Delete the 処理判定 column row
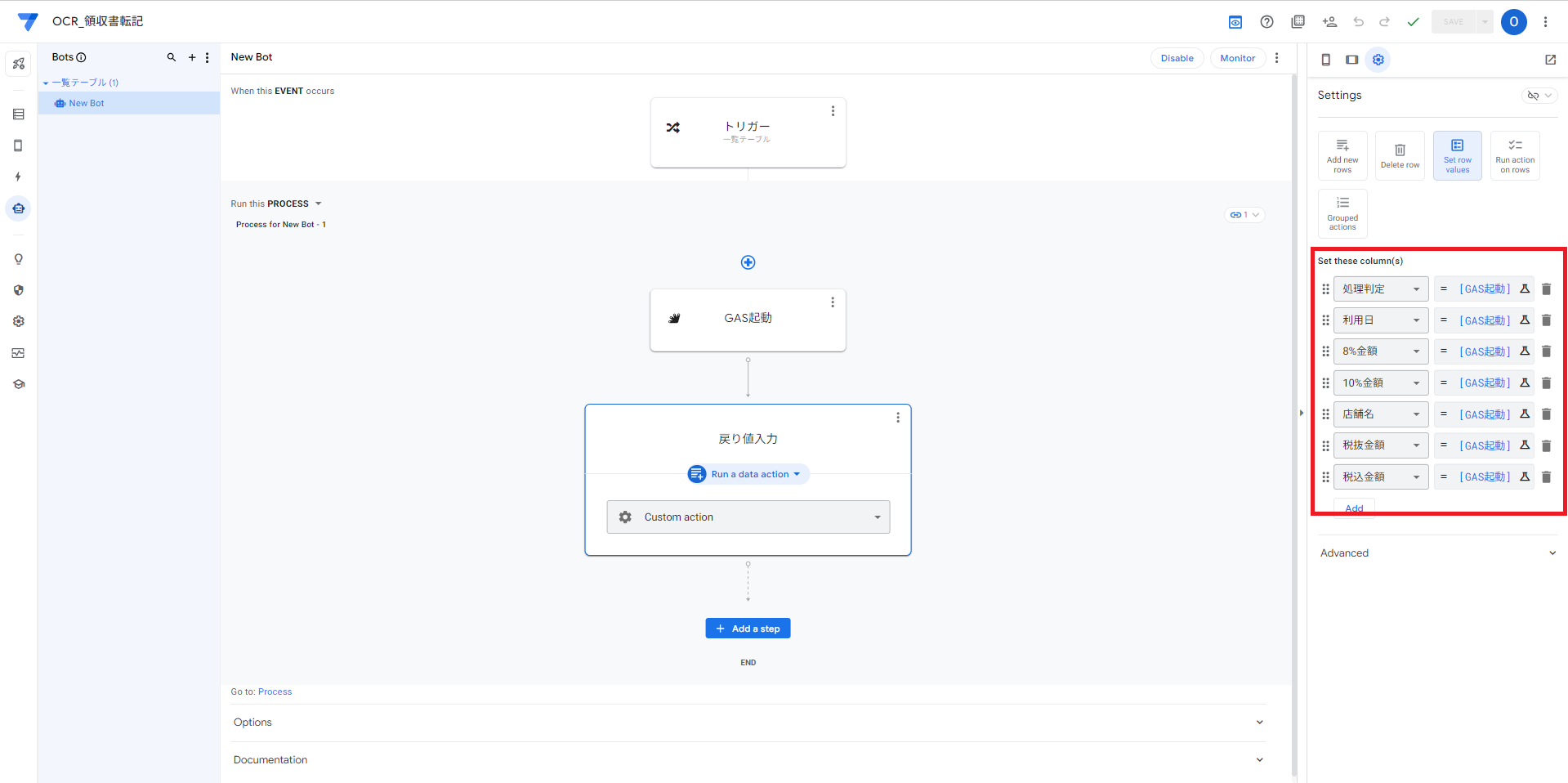 [x=1546, y=289]
